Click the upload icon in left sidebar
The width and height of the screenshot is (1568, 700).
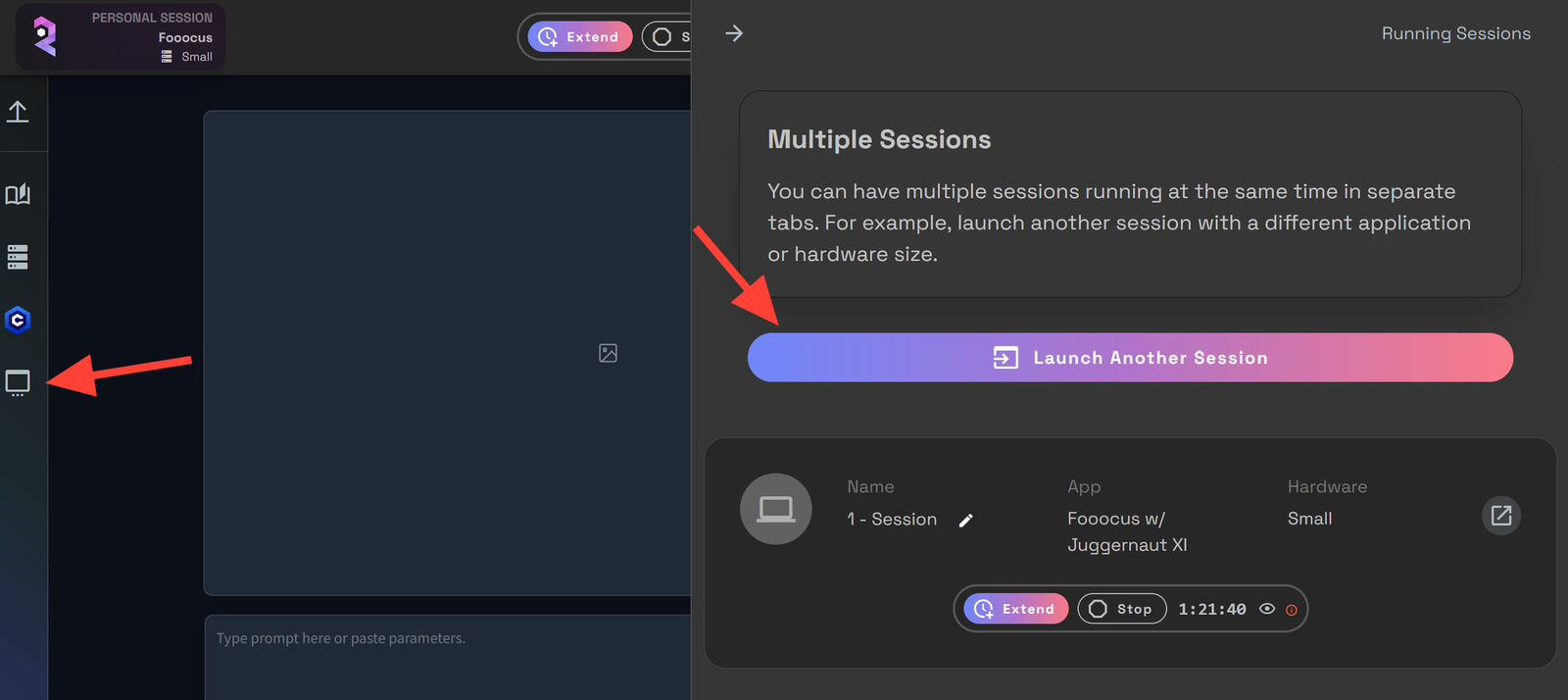18,112
